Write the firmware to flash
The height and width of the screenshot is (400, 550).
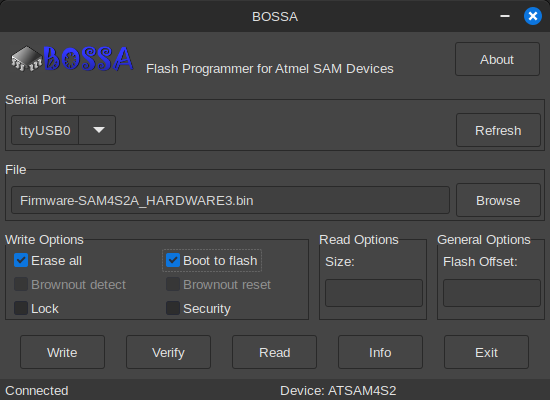[x=62, y=352]
